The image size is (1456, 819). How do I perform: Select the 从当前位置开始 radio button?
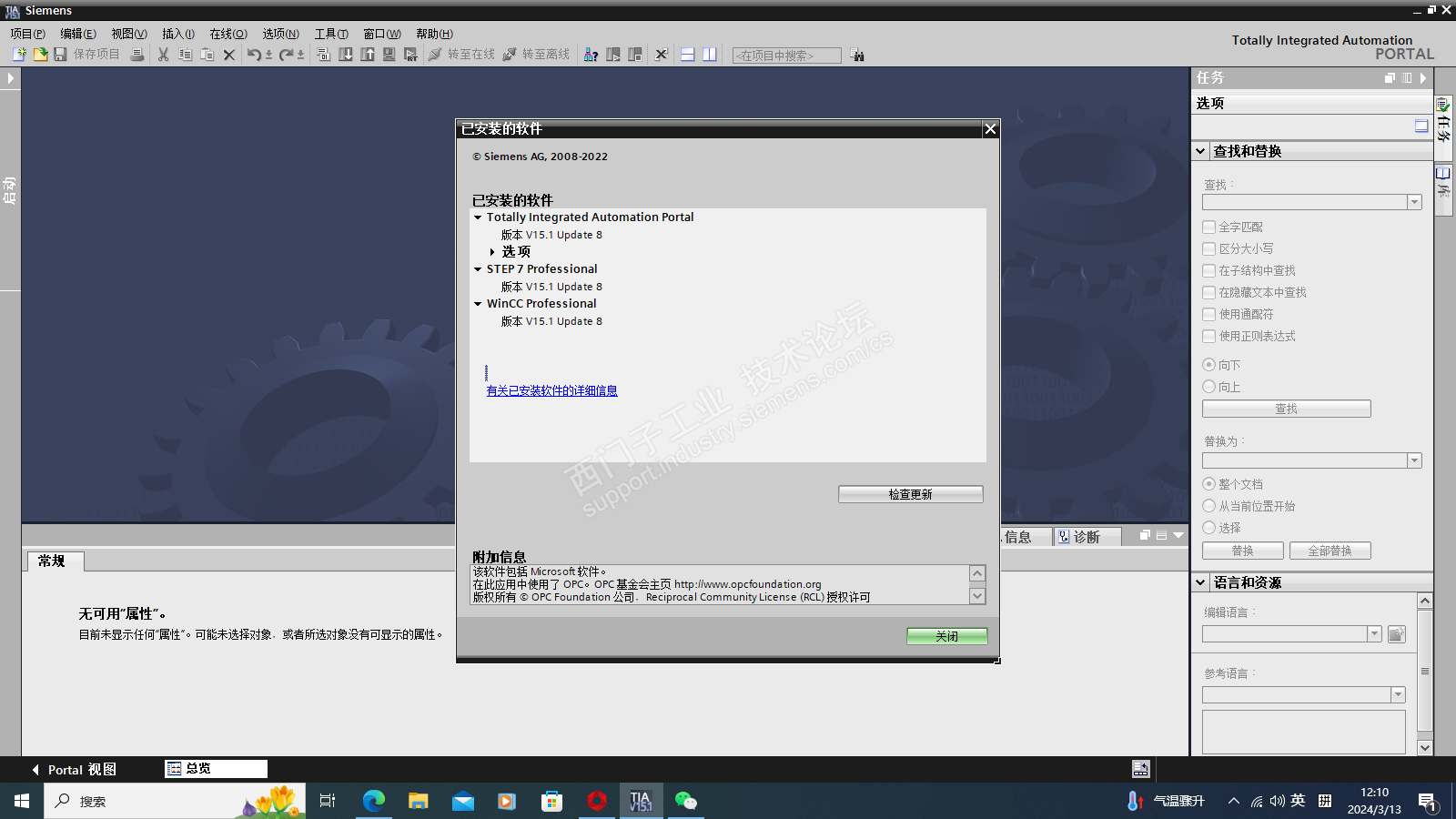coord(1209,505)
